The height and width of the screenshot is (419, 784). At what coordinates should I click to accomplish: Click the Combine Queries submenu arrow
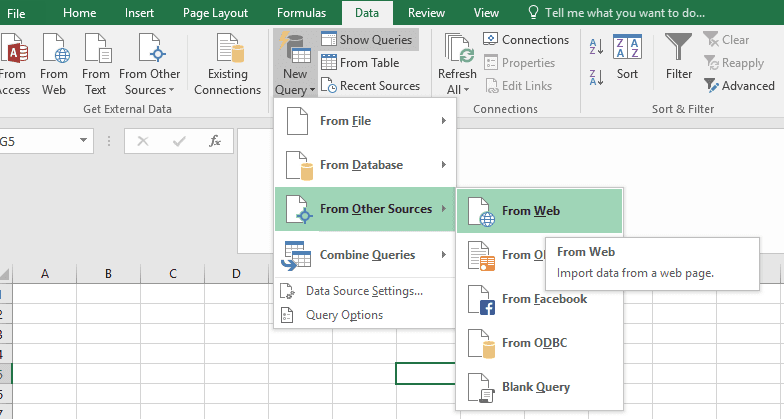[x=444, y=254]
